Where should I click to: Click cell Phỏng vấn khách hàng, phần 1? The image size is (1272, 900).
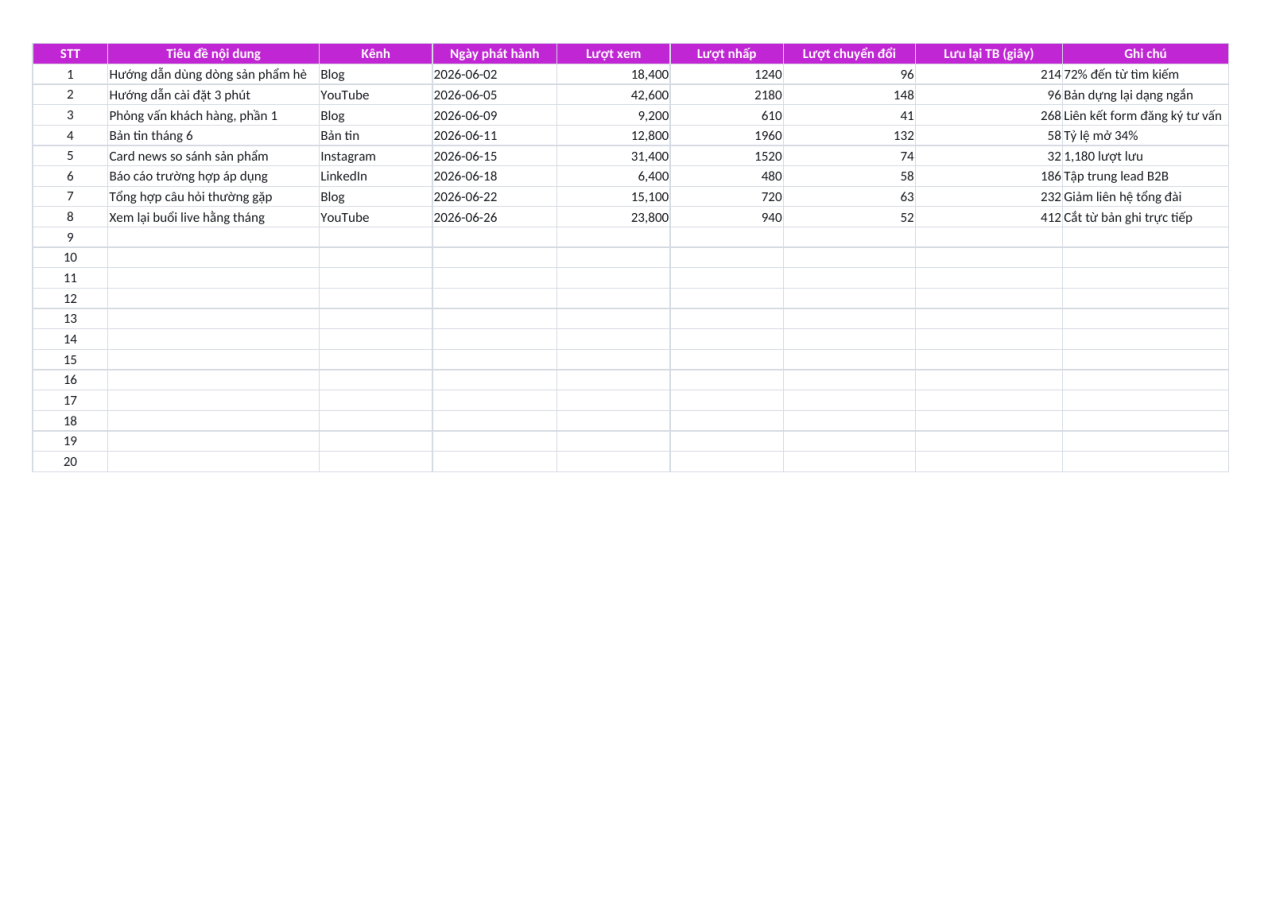tap(213, 116)
